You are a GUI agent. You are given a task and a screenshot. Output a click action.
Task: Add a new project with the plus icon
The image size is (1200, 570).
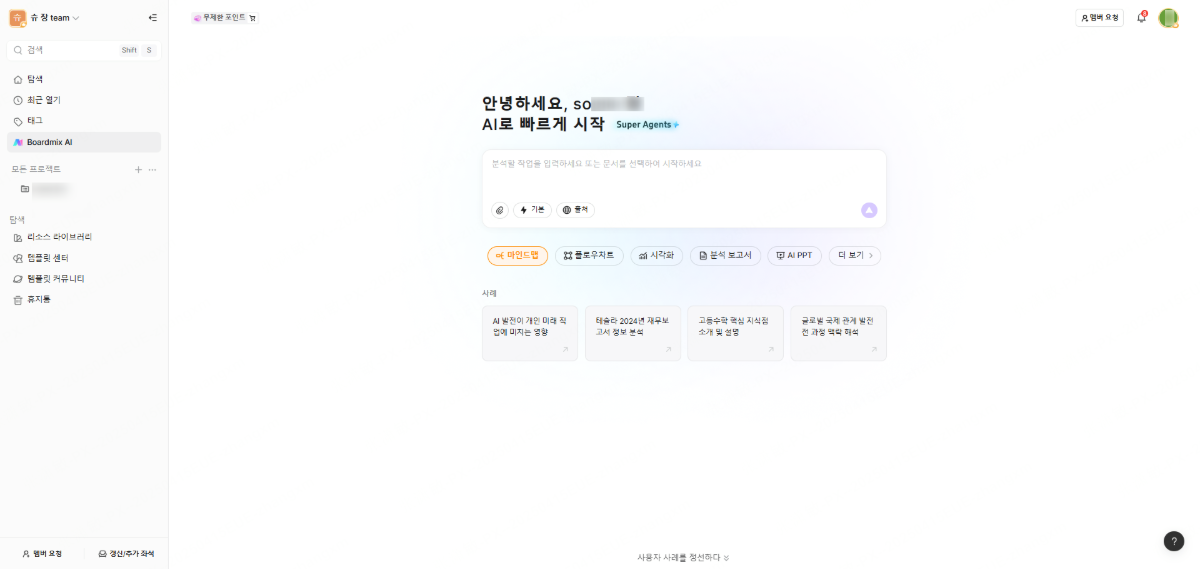(x=138, y=169)
